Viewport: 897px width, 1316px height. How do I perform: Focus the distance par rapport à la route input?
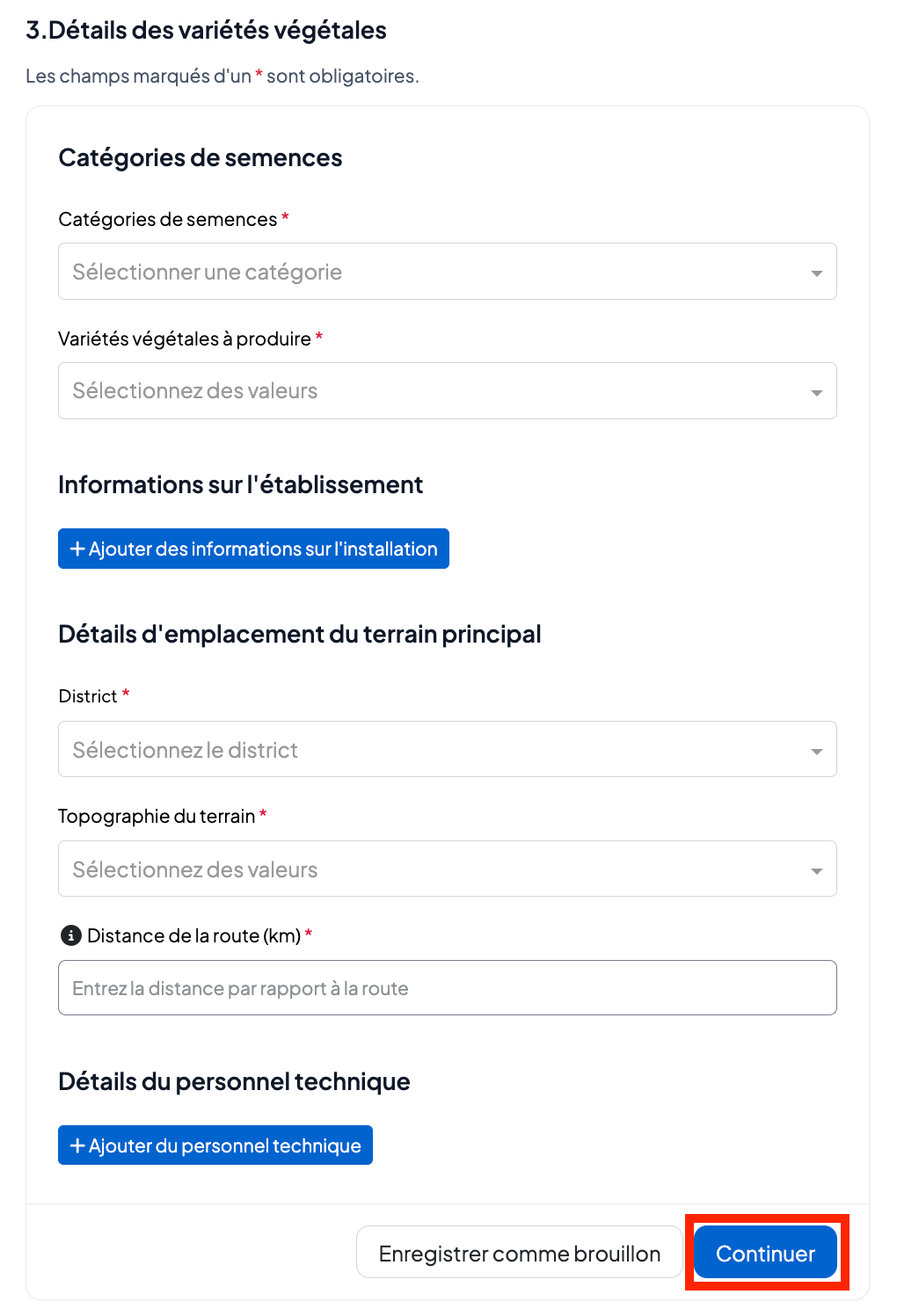click(447, 988)
